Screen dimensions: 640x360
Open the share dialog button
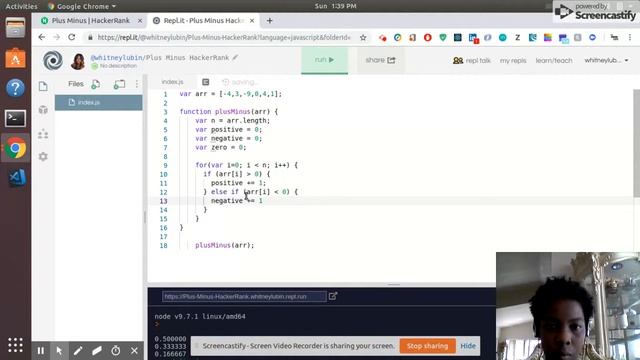(380, 60)
